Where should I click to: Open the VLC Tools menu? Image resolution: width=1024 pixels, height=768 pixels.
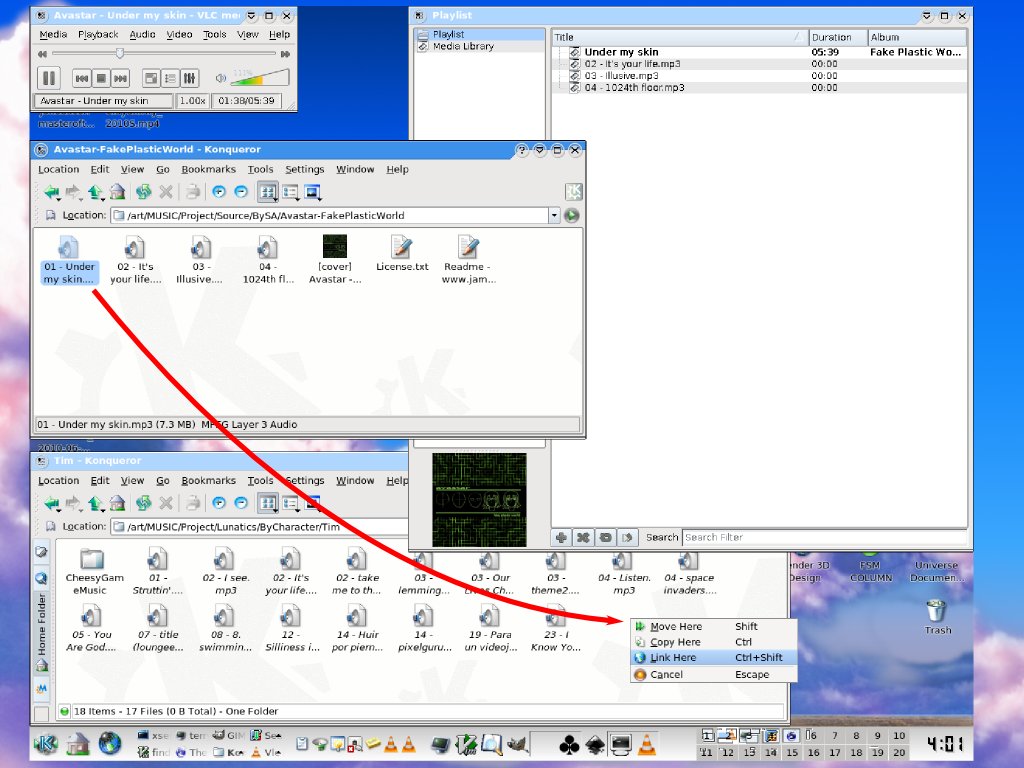[x=214, y=35]
